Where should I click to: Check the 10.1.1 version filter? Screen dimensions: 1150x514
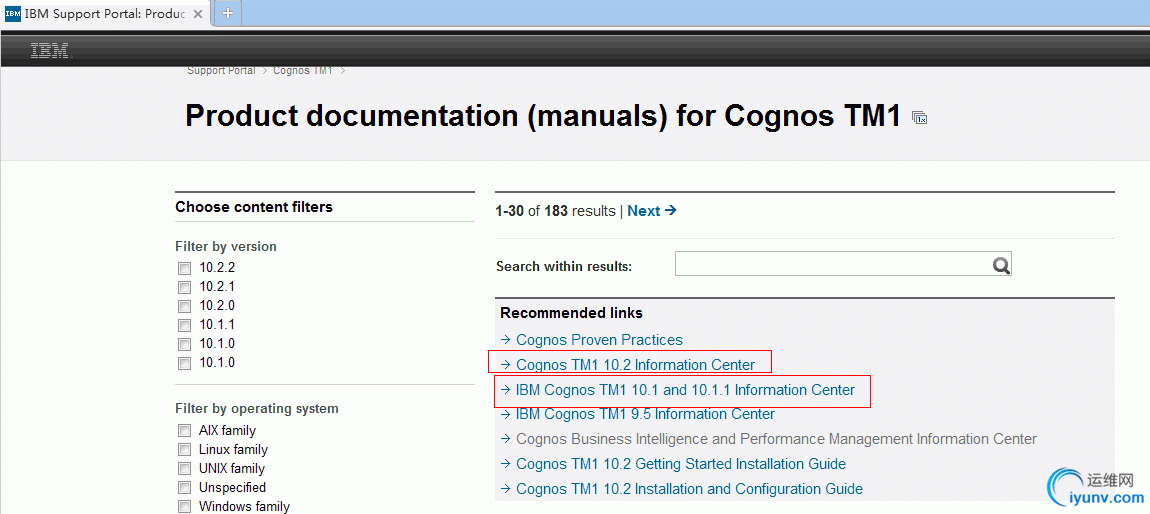pos(184,325)
